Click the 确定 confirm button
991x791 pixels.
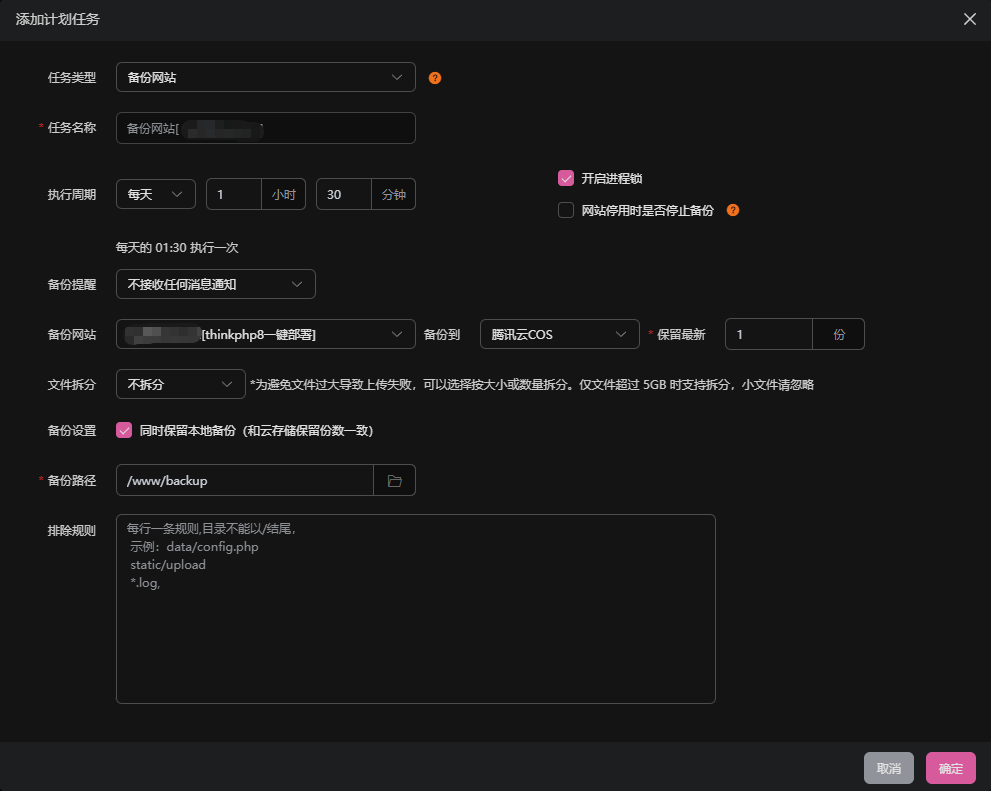[x=950, y=768]
